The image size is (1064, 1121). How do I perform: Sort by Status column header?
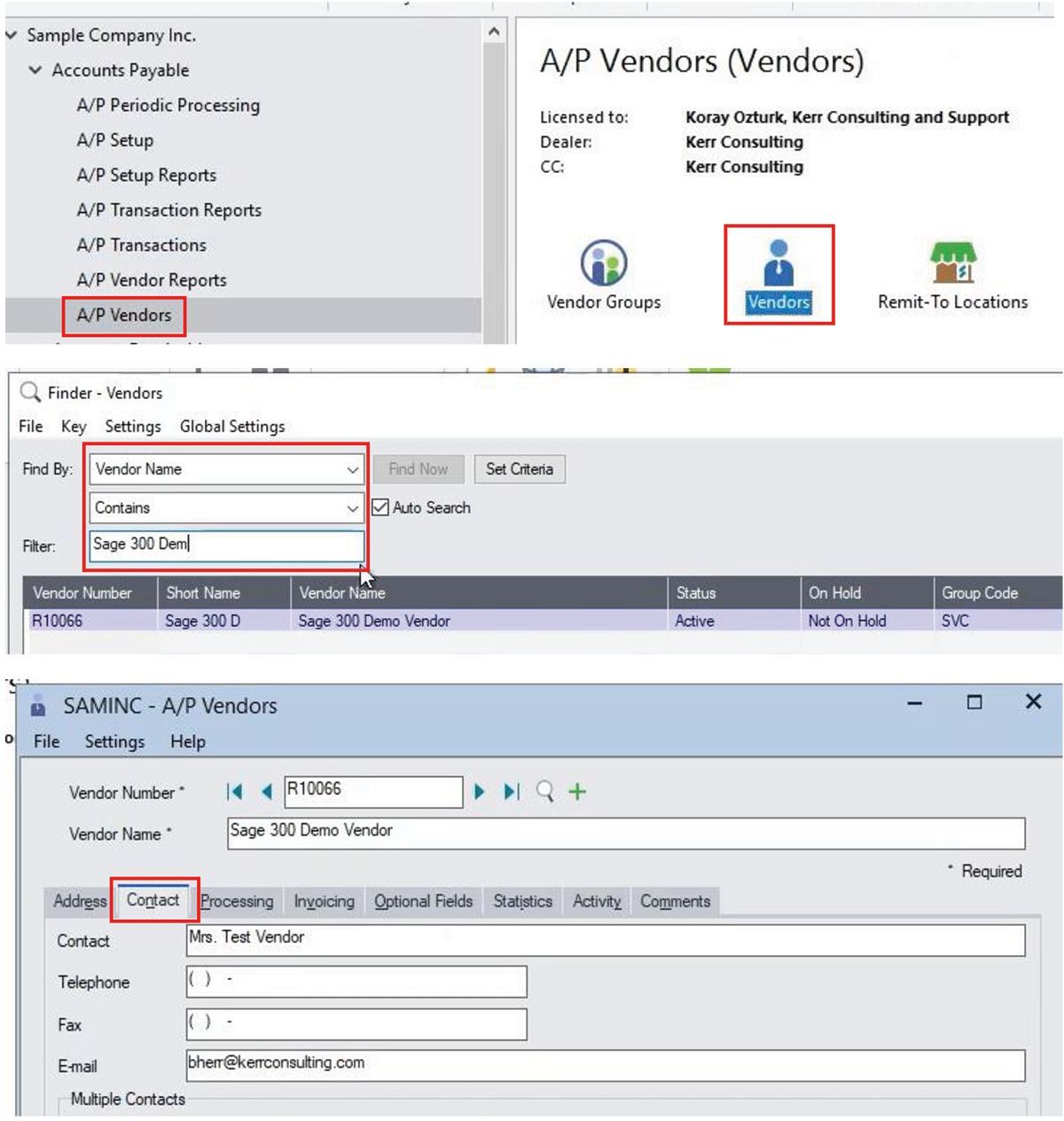[x=733, y=592]
